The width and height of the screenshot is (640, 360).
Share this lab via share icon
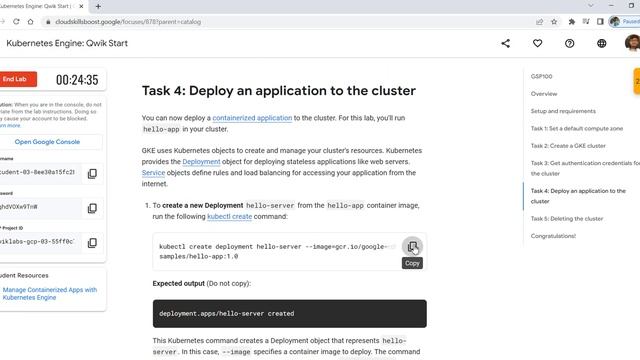pos(506,43)
